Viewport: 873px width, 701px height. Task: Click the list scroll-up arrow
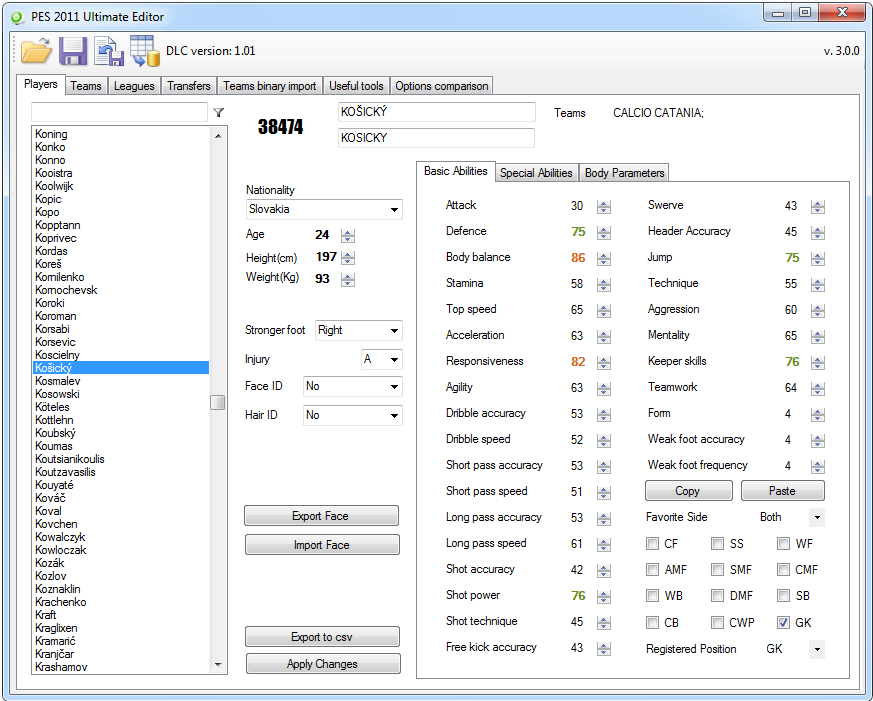218,135
